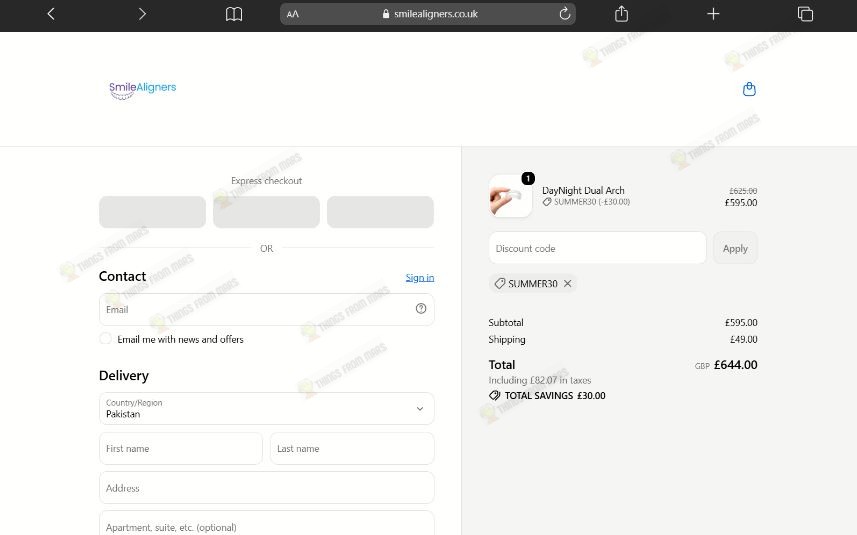This screenshot has width=857, height=535.
Task: Show all tabs overview icon
Action: pyautogui.click(x=805, y=14)
